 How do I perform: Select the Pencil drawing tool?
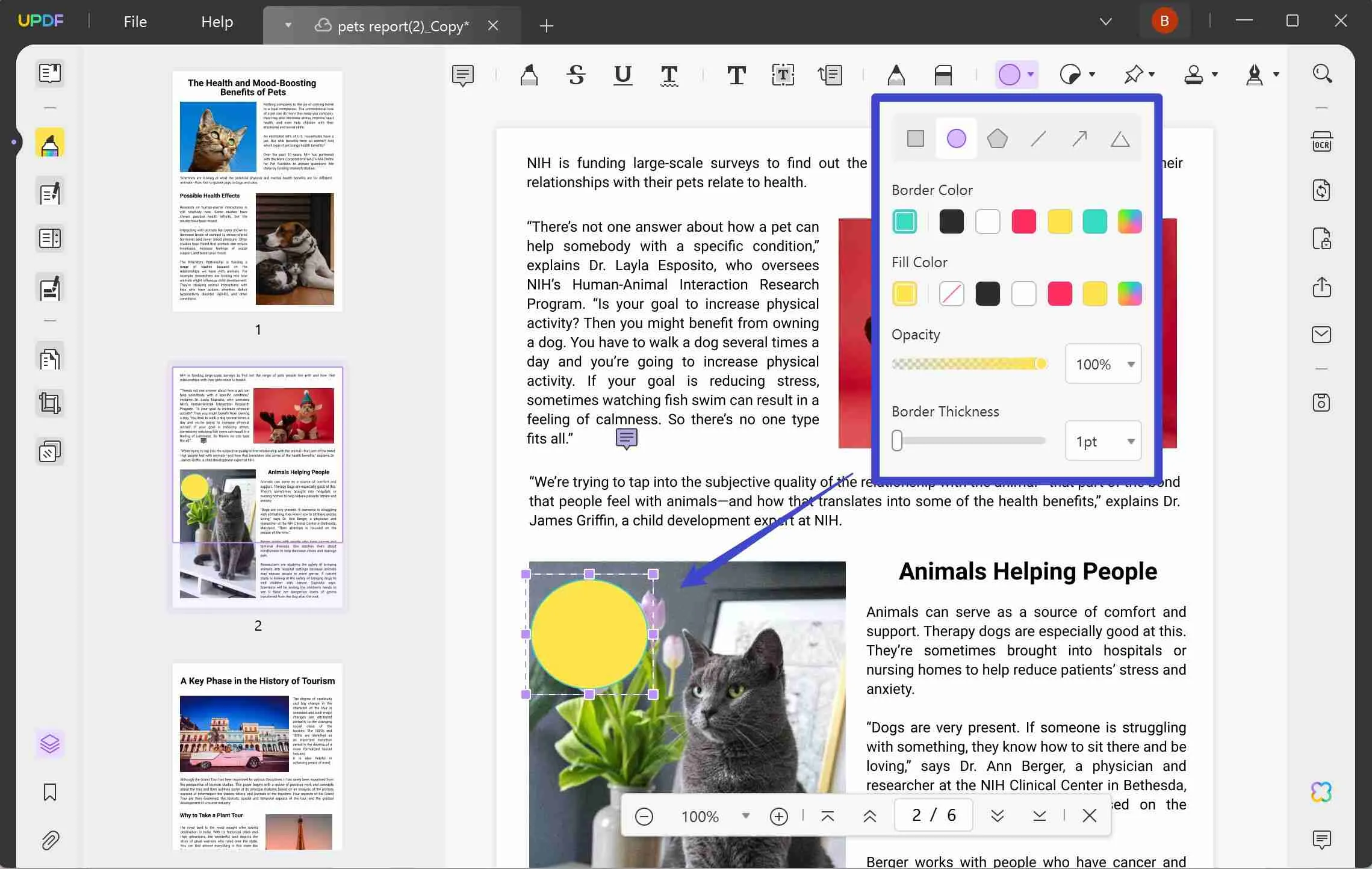click(x=896, y=75)
